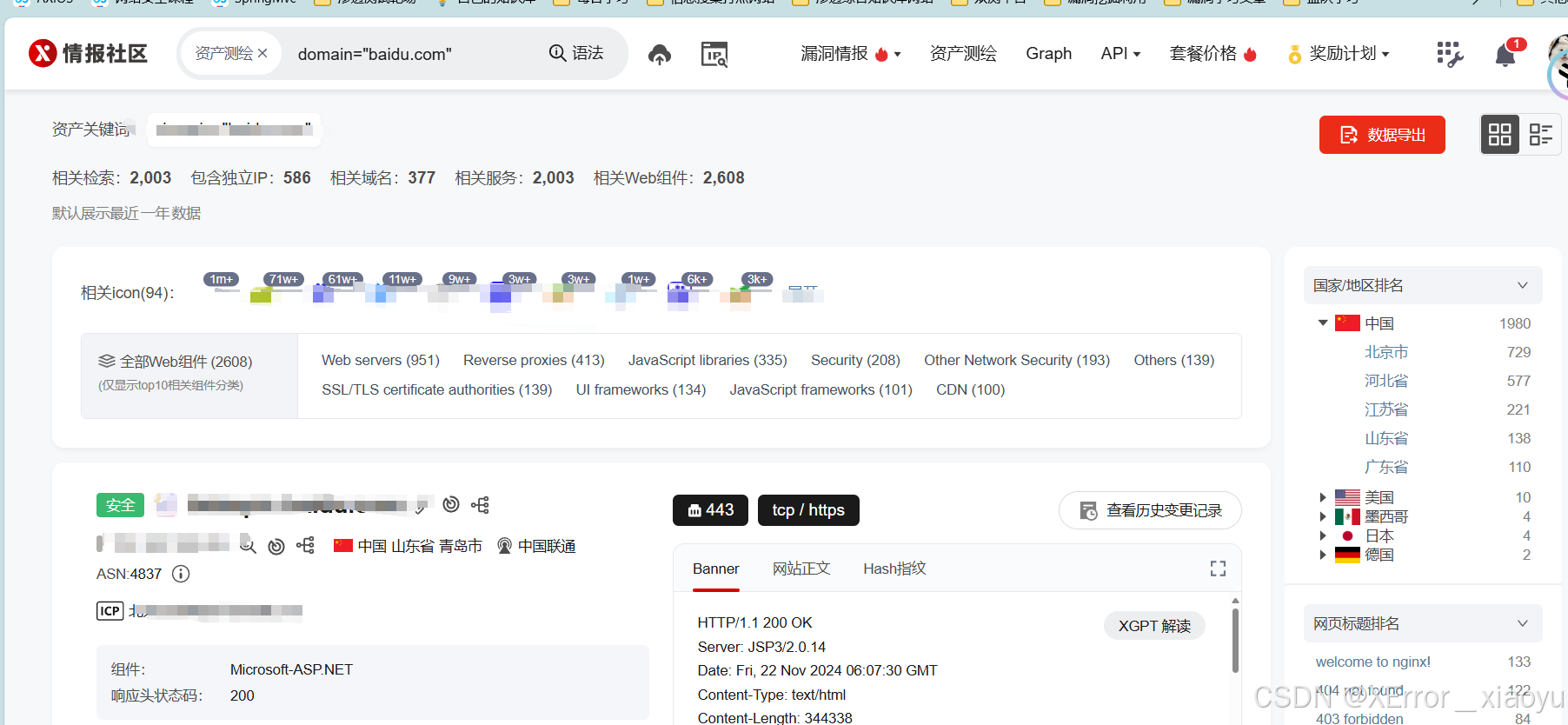Screen dimensions: 1568x725
Task: Collapse the 中国 tree node
Action: [1323, 323]
